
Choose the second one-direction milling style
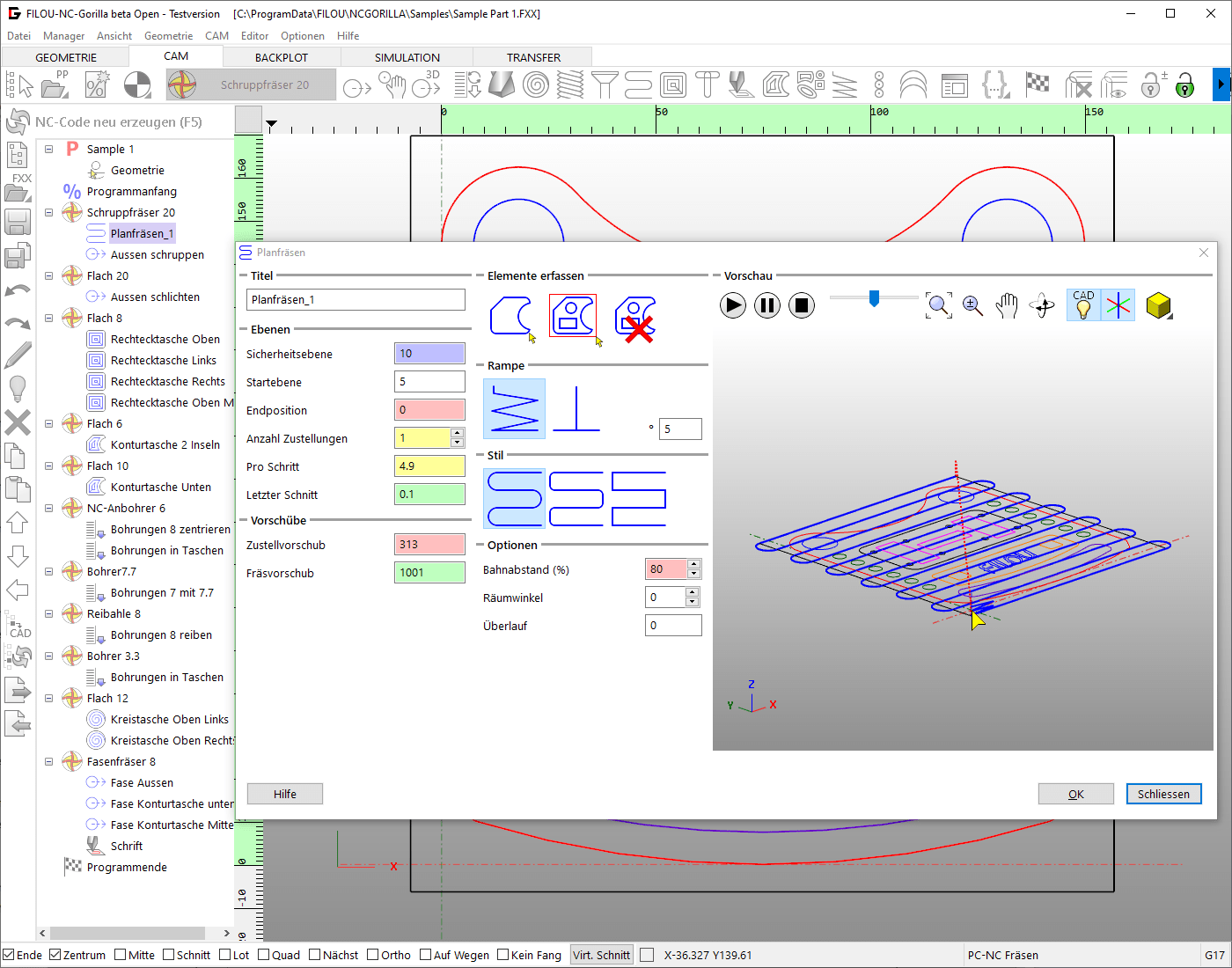coord(576,498)
